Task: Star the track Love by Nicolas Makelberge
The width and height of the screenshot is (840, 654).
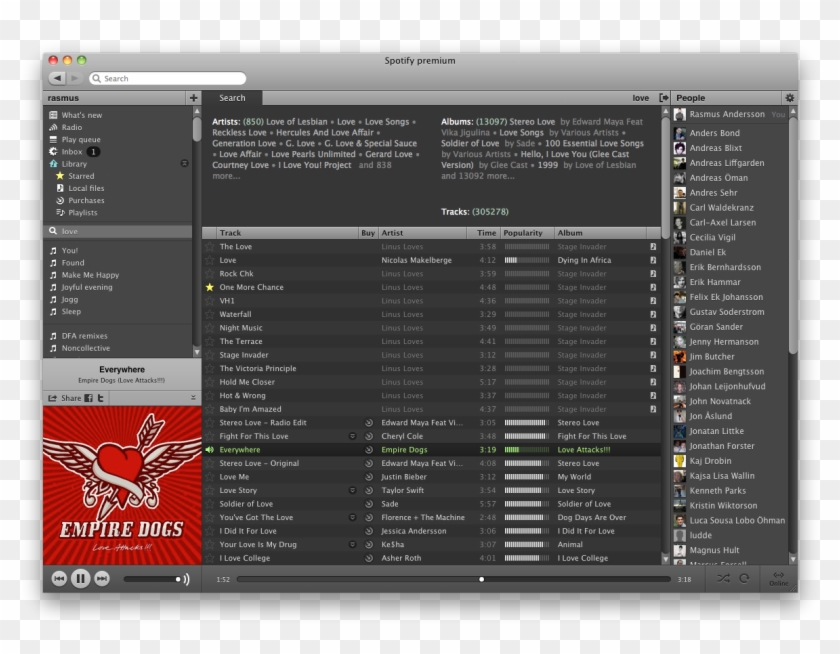Action: pyautogui.click(x=209, y=260)
